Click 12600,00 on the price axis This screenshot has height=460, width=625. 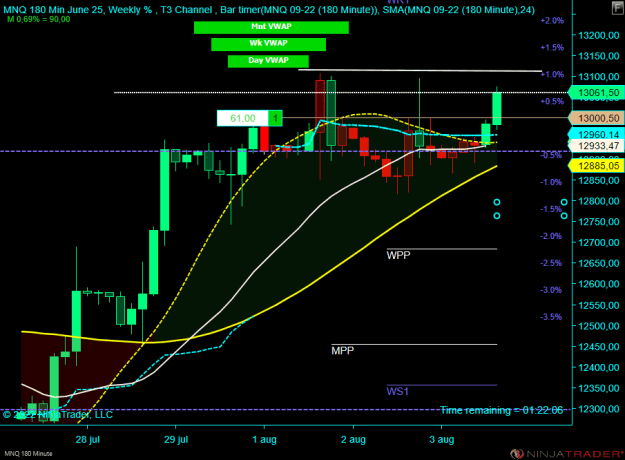coord(599,284)
